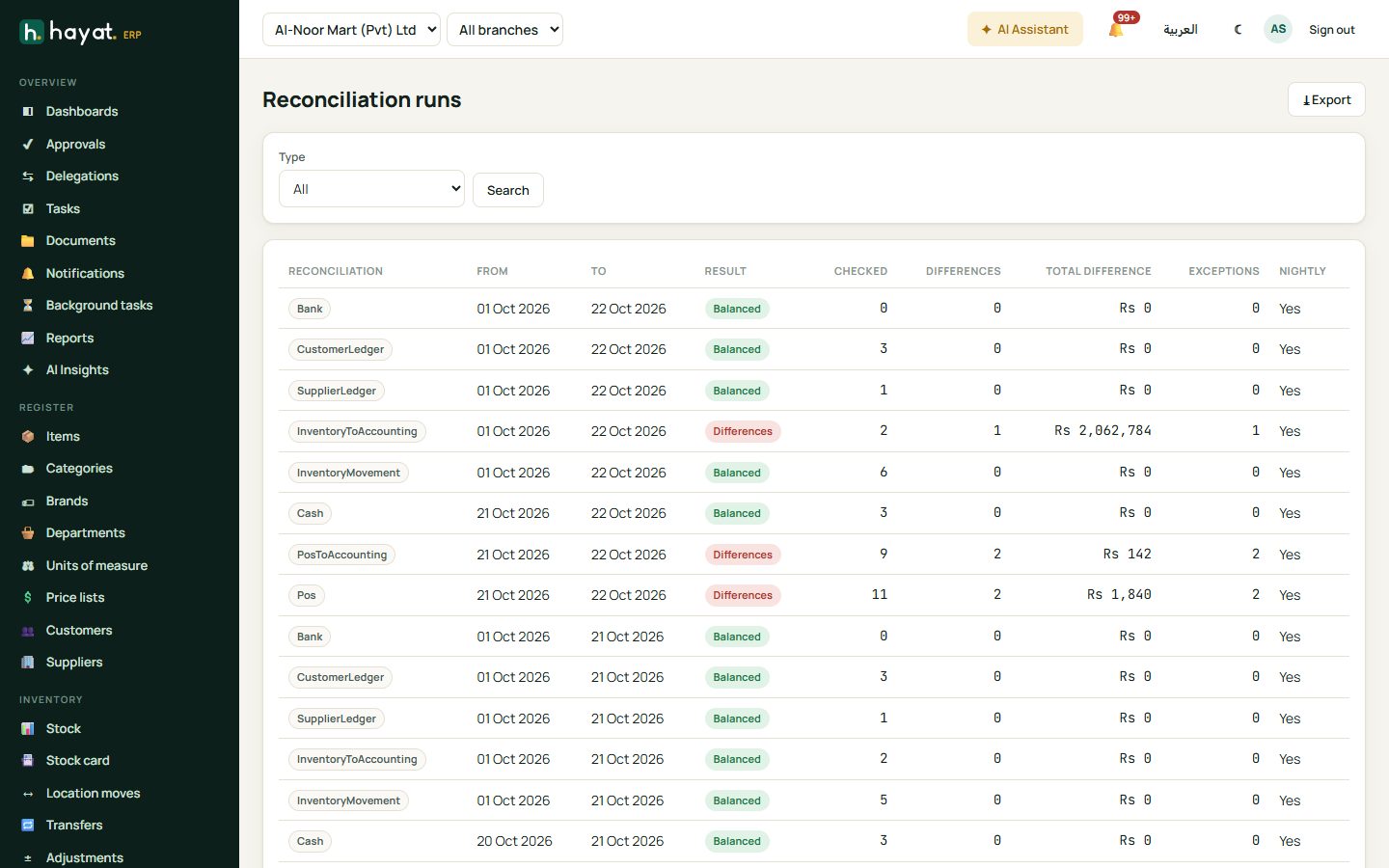This screenshot has width=1389, height=868.
Task: Go to Categories in the sidebar
Action: pos(79,469)
